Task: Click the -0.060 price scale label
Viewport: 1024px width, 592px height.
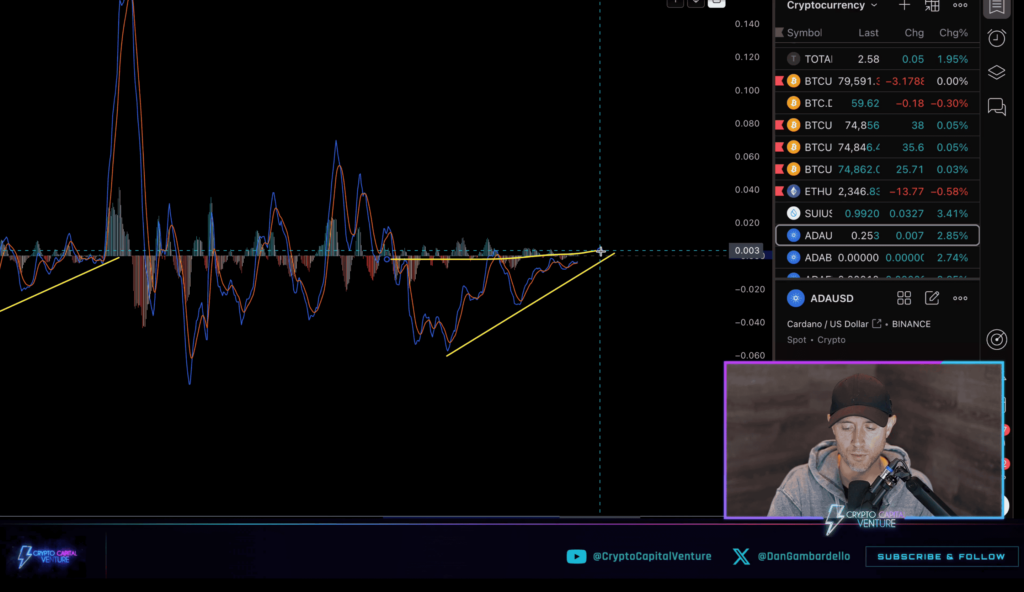Action: tap(748, 355)
